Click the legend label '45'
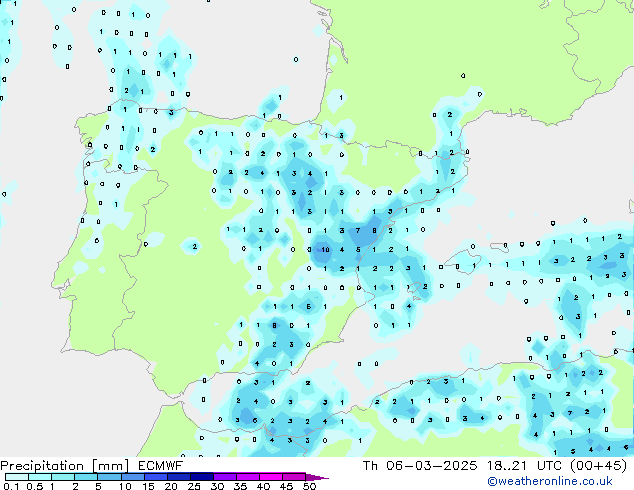634x490 pixels. (x=286, y=486)
